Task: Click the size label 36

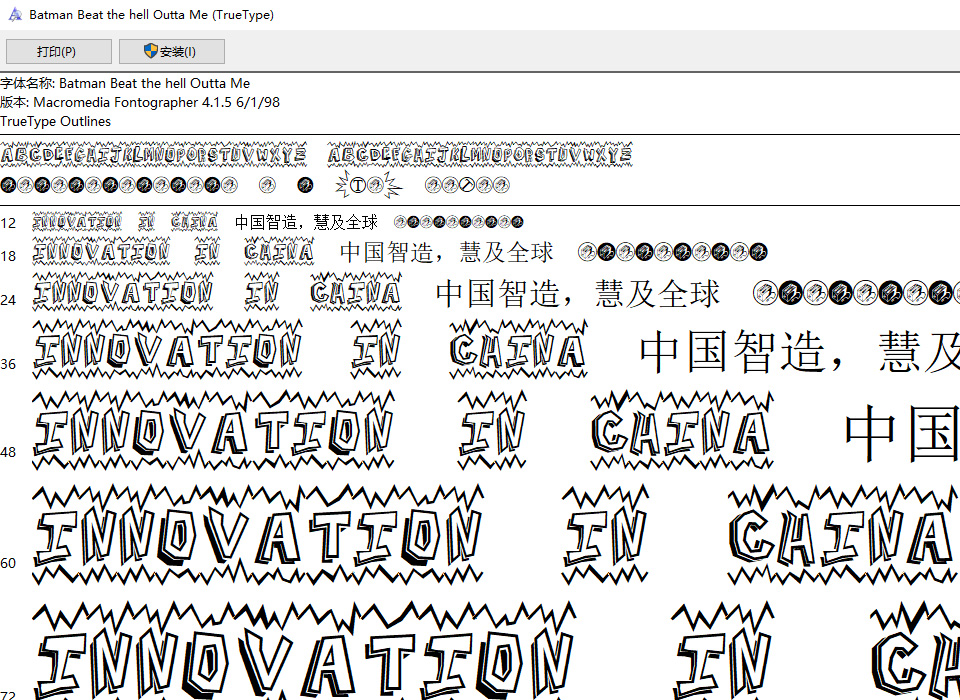Action: [x=8, y=364]
